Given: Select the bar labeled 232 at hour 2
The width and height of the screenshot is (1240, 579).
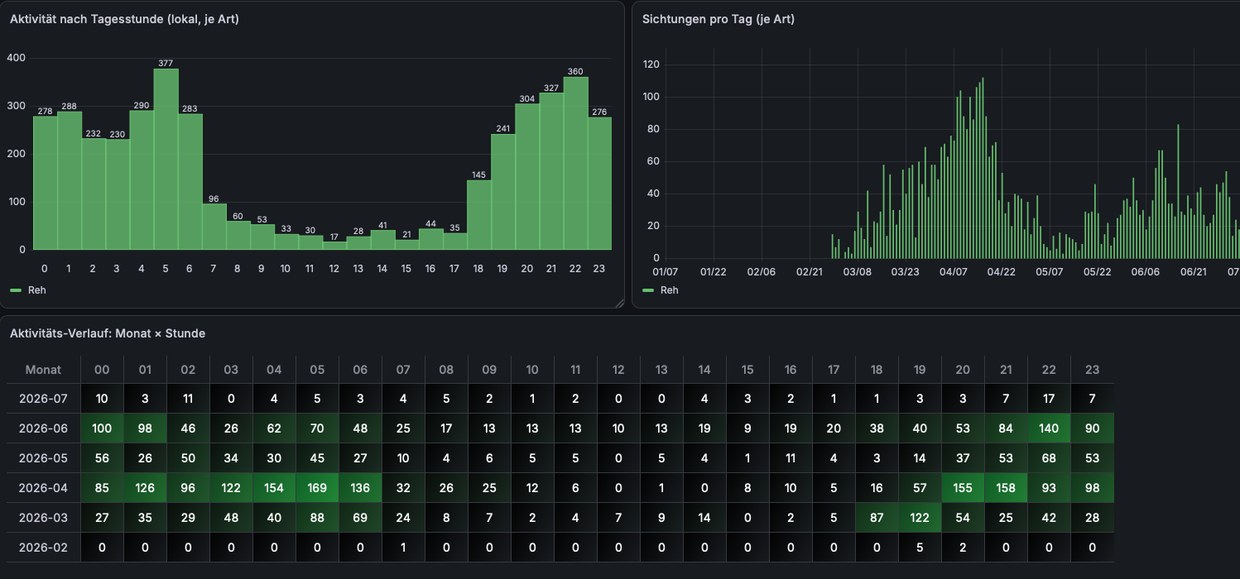Looking at the screenshot, I should (93, 194).
